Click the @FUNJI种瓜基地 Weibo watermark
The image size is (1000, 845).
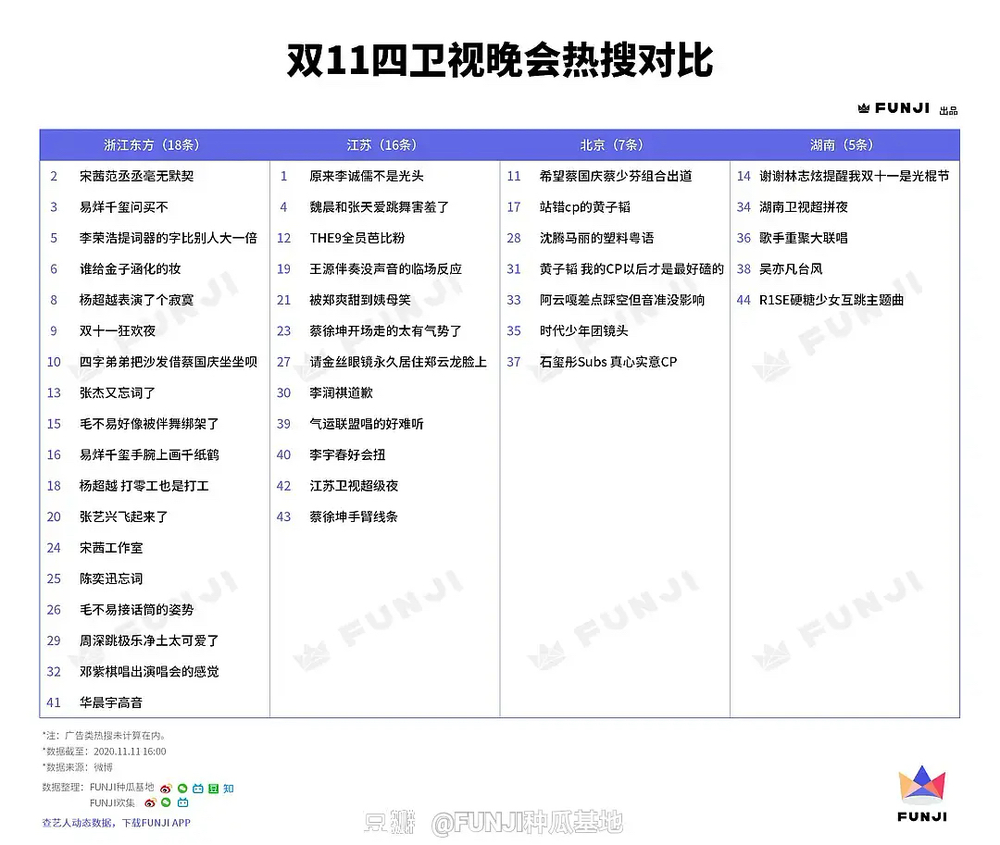tap(527, 822)
